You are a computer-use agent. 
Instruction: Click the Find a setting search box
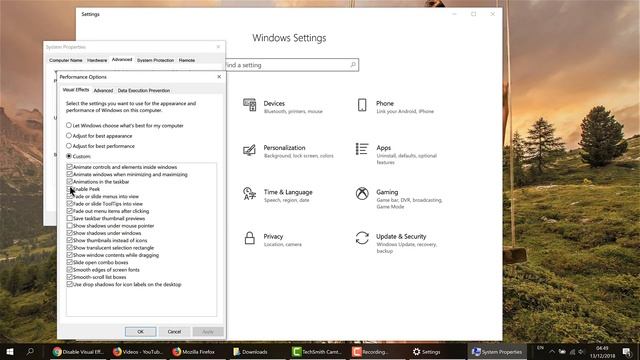coord(292,64)
